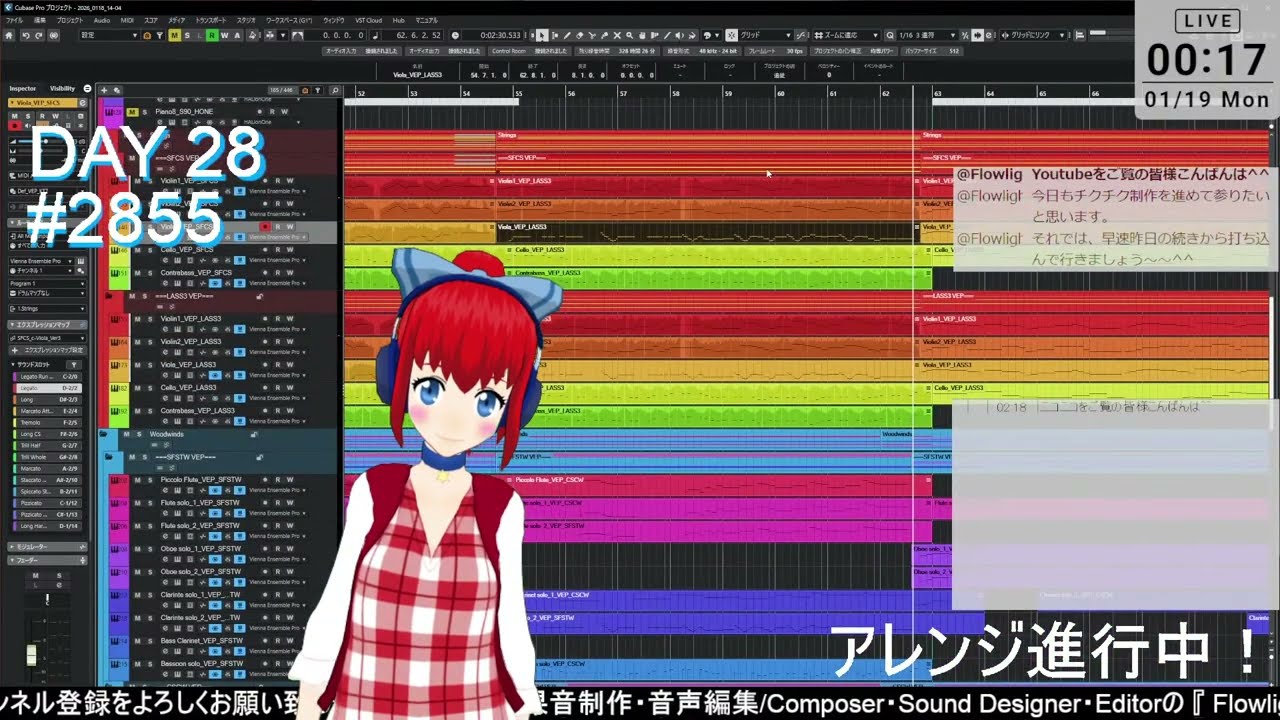1280x720 pixels.
Task: Select the Legato Run sound slot
Action: (47, 377)
